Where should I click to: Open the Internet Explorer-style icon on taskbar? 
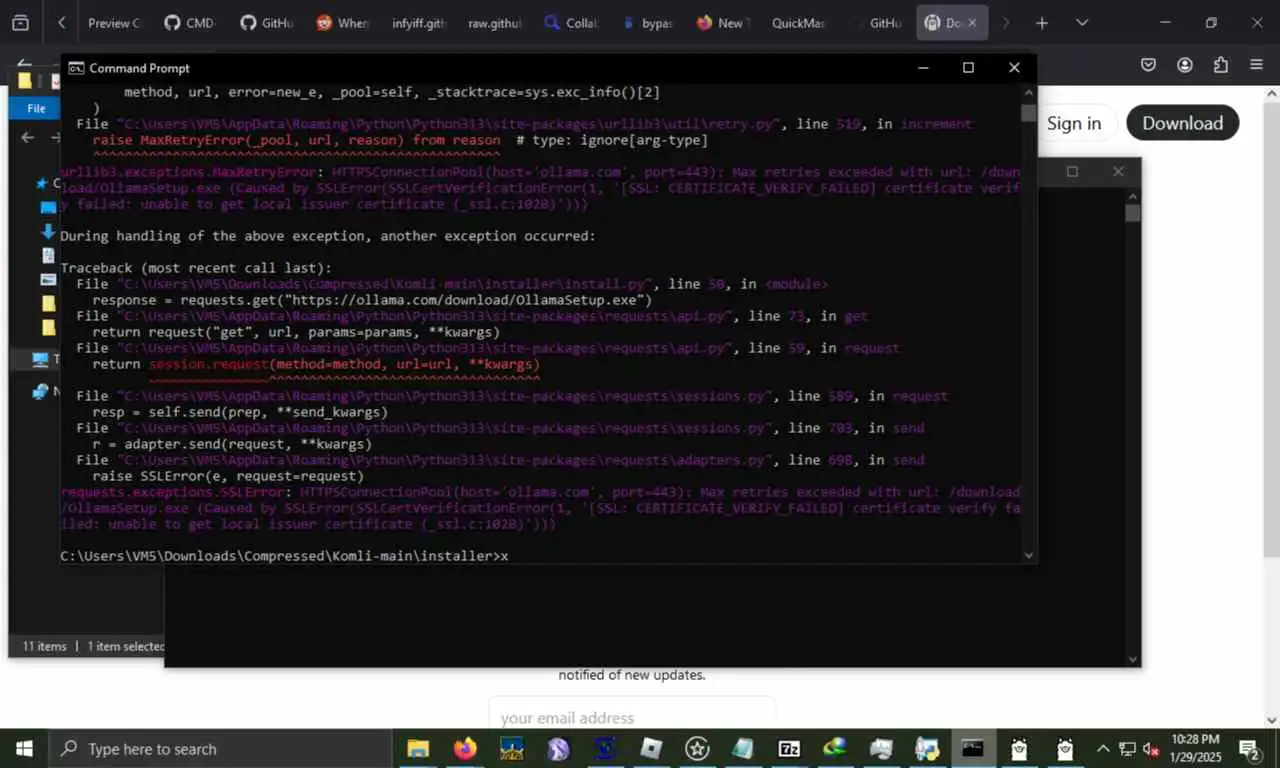click(835, 748)
